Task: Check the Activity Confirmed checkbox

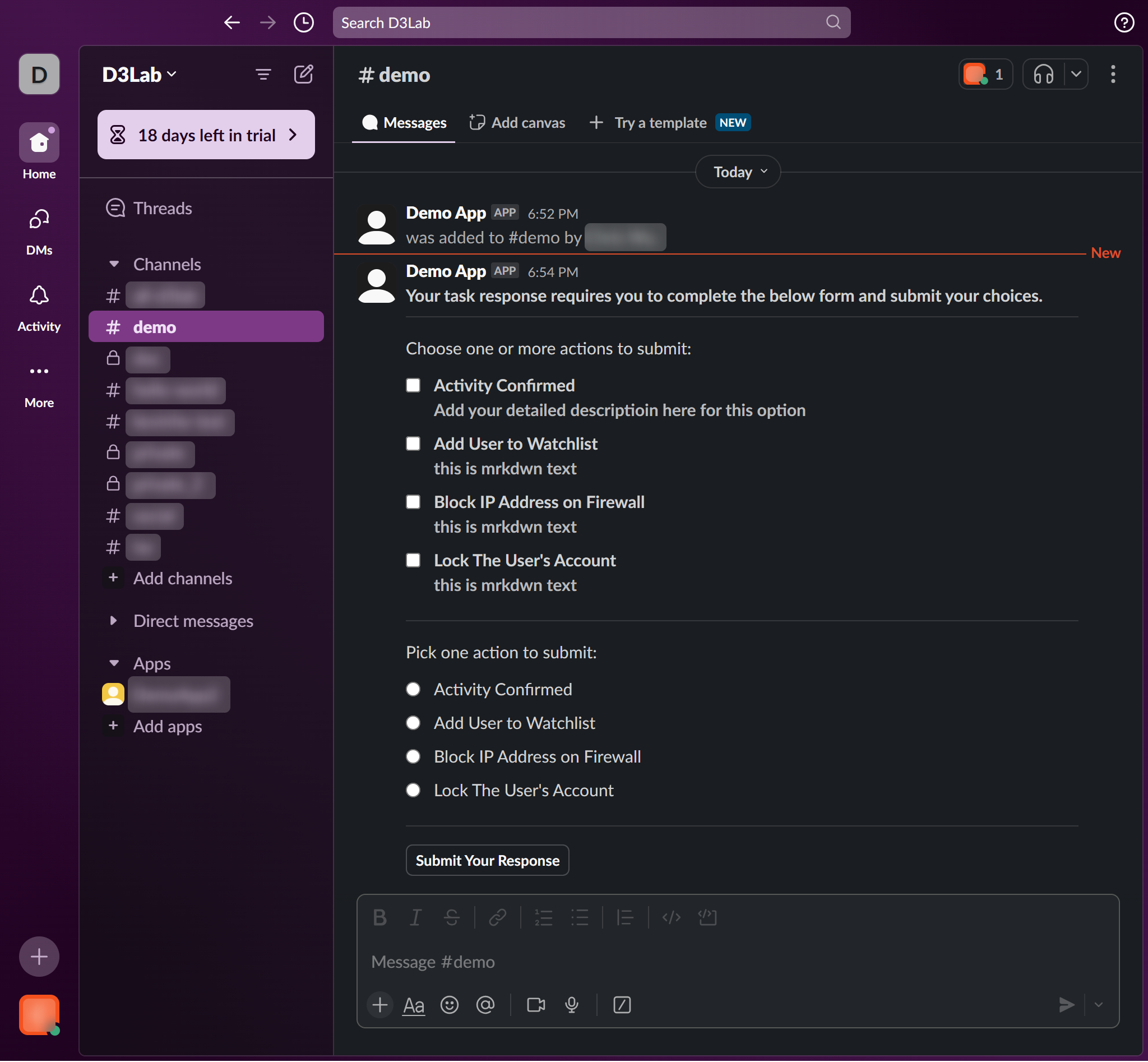Action: coord(413,385)
